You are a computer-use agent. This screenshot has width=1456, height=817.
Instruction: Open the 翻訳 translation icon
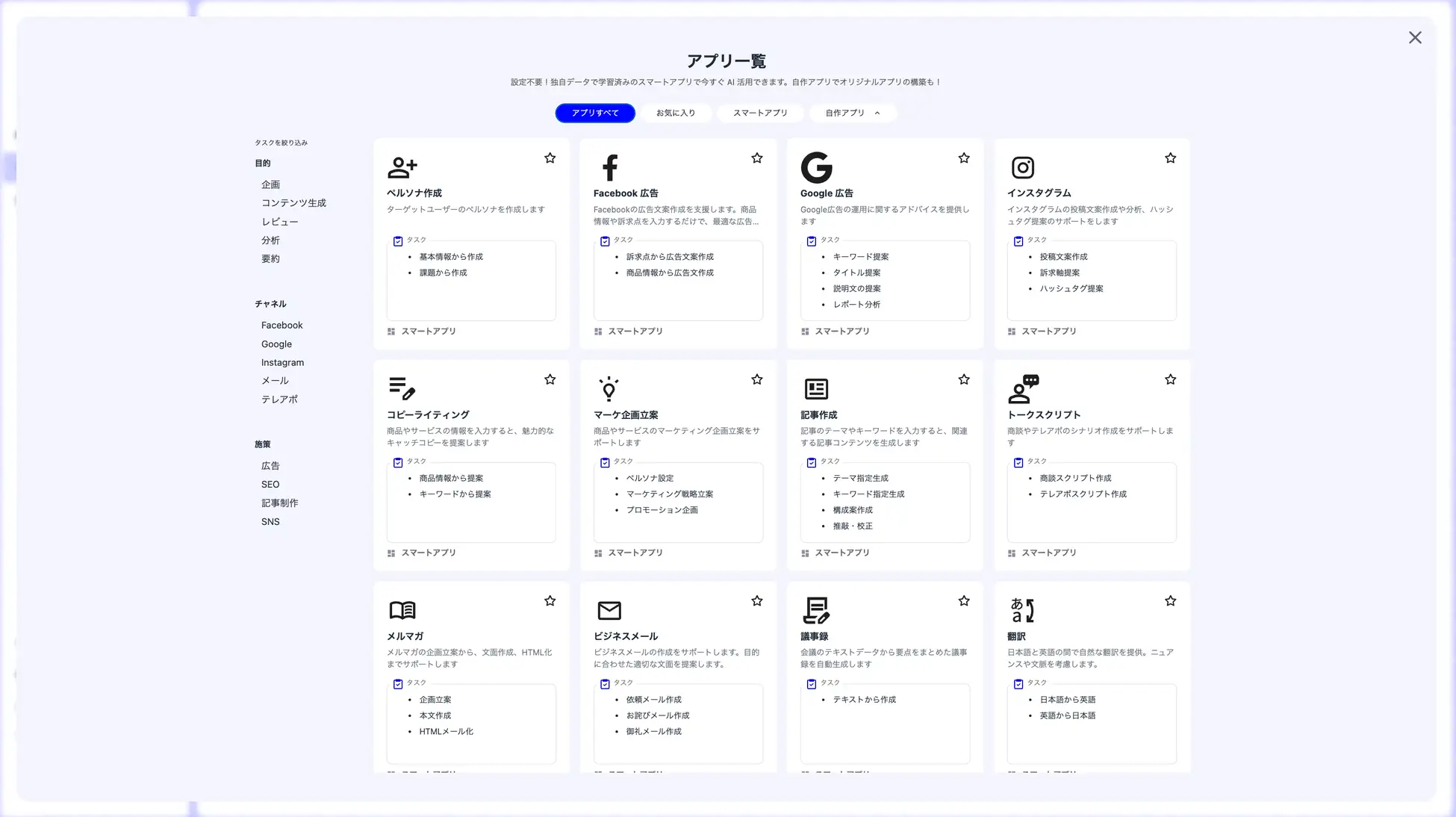tap(1021, 610)
